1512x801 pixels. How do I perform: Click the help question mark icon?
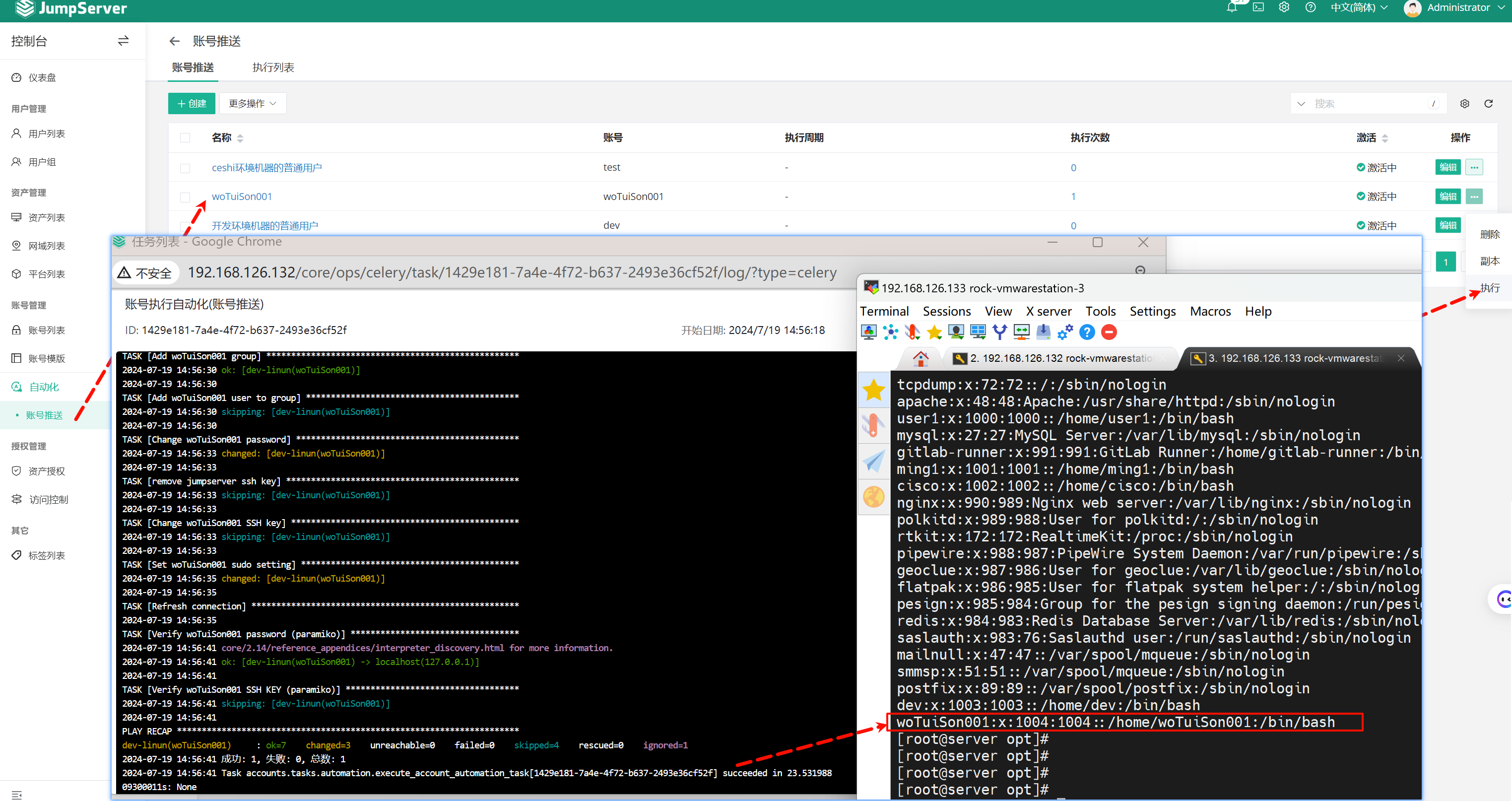pyautogui.click(x=1310, y=7)
